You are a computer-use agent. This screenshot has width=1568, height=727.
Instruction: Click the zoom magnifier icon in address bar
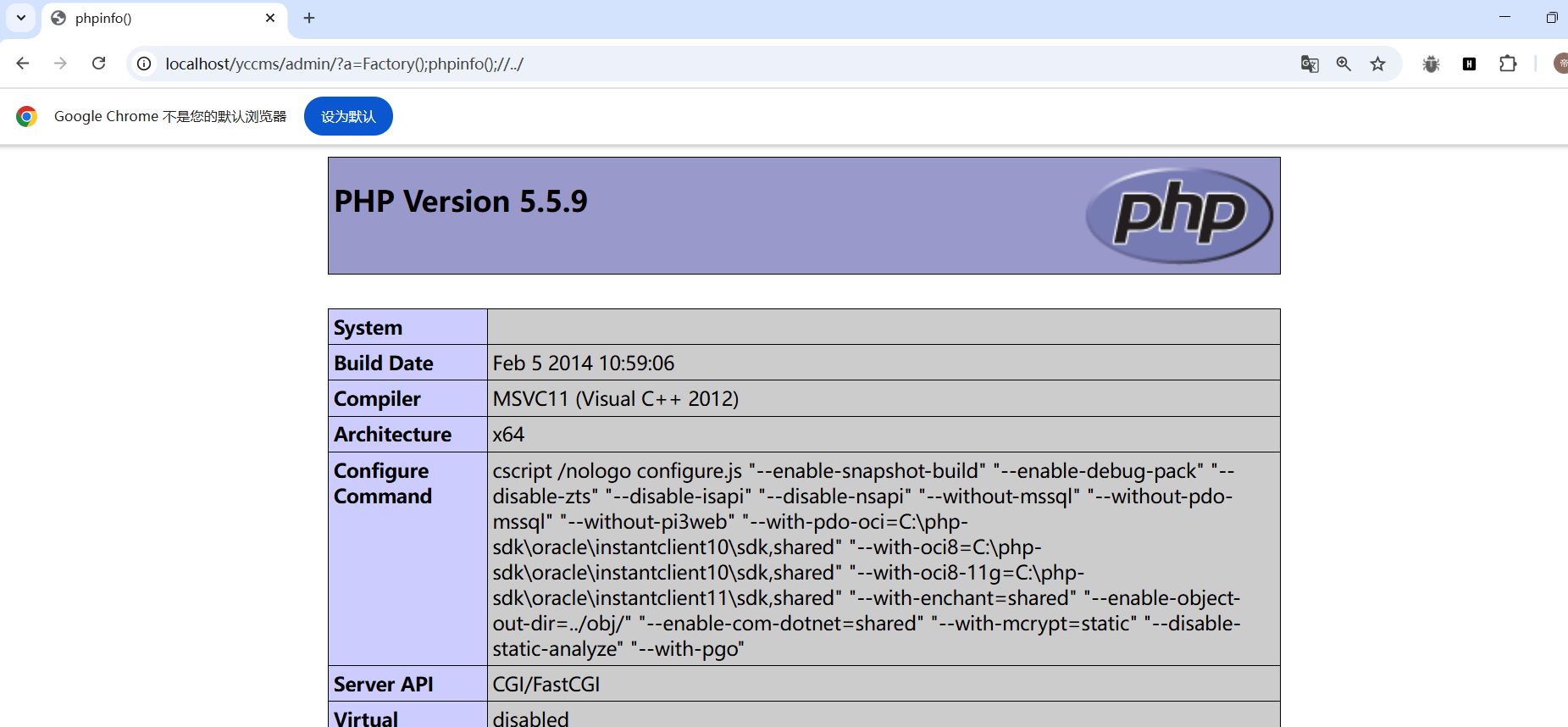[1344, 64]
